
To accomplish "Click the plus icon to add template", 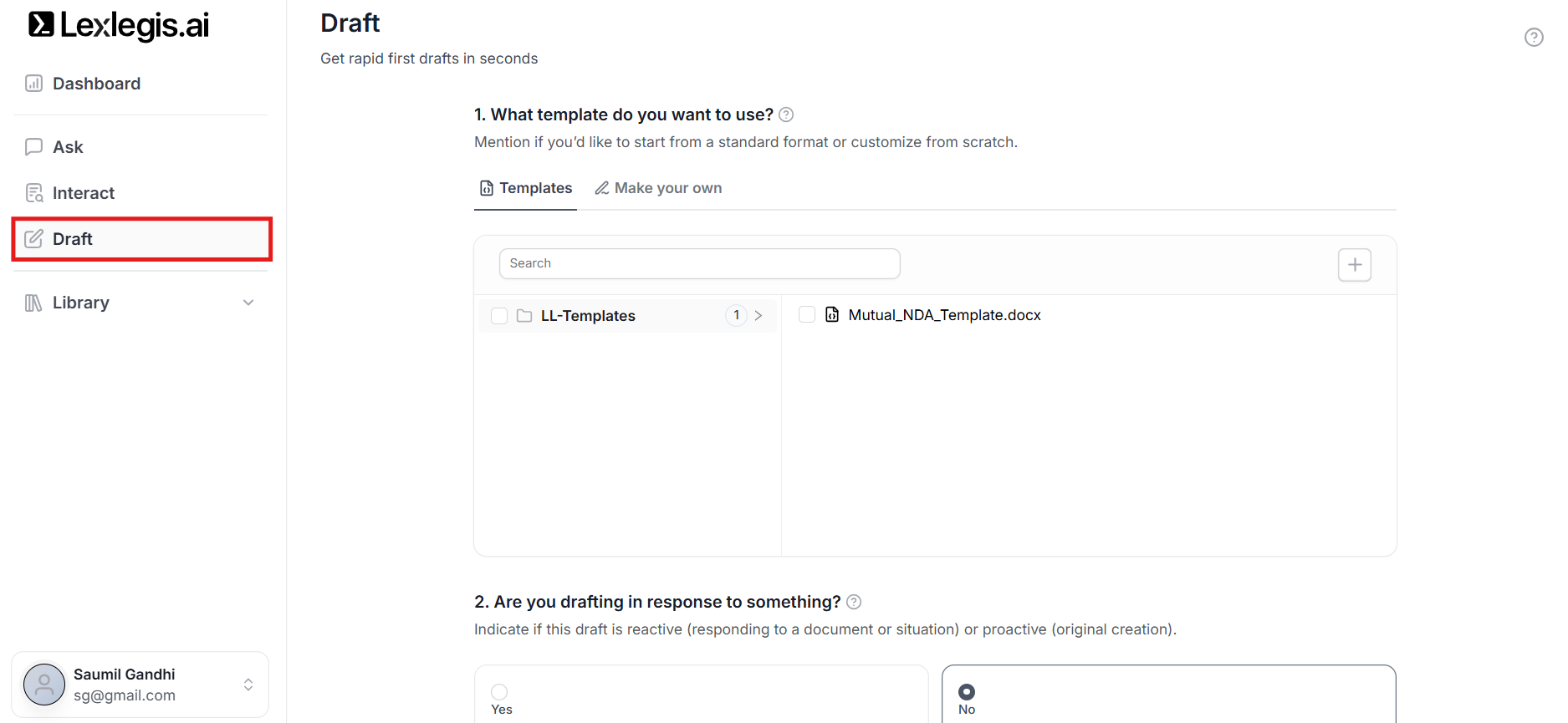I will tap(1354, 265).
